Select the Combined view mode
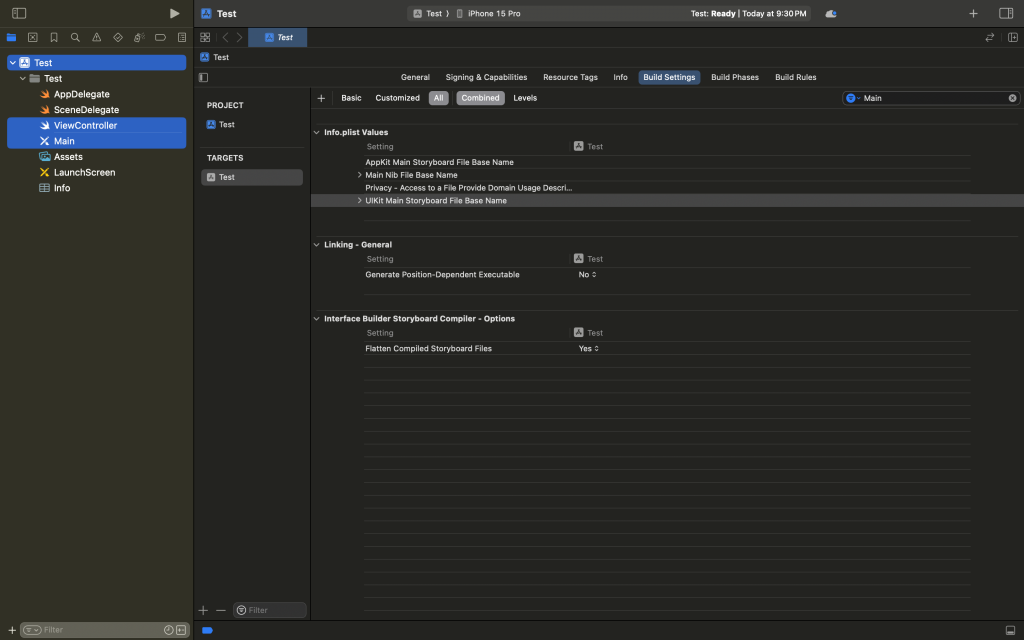The image size is (1024, 640). tap(481, 98)
